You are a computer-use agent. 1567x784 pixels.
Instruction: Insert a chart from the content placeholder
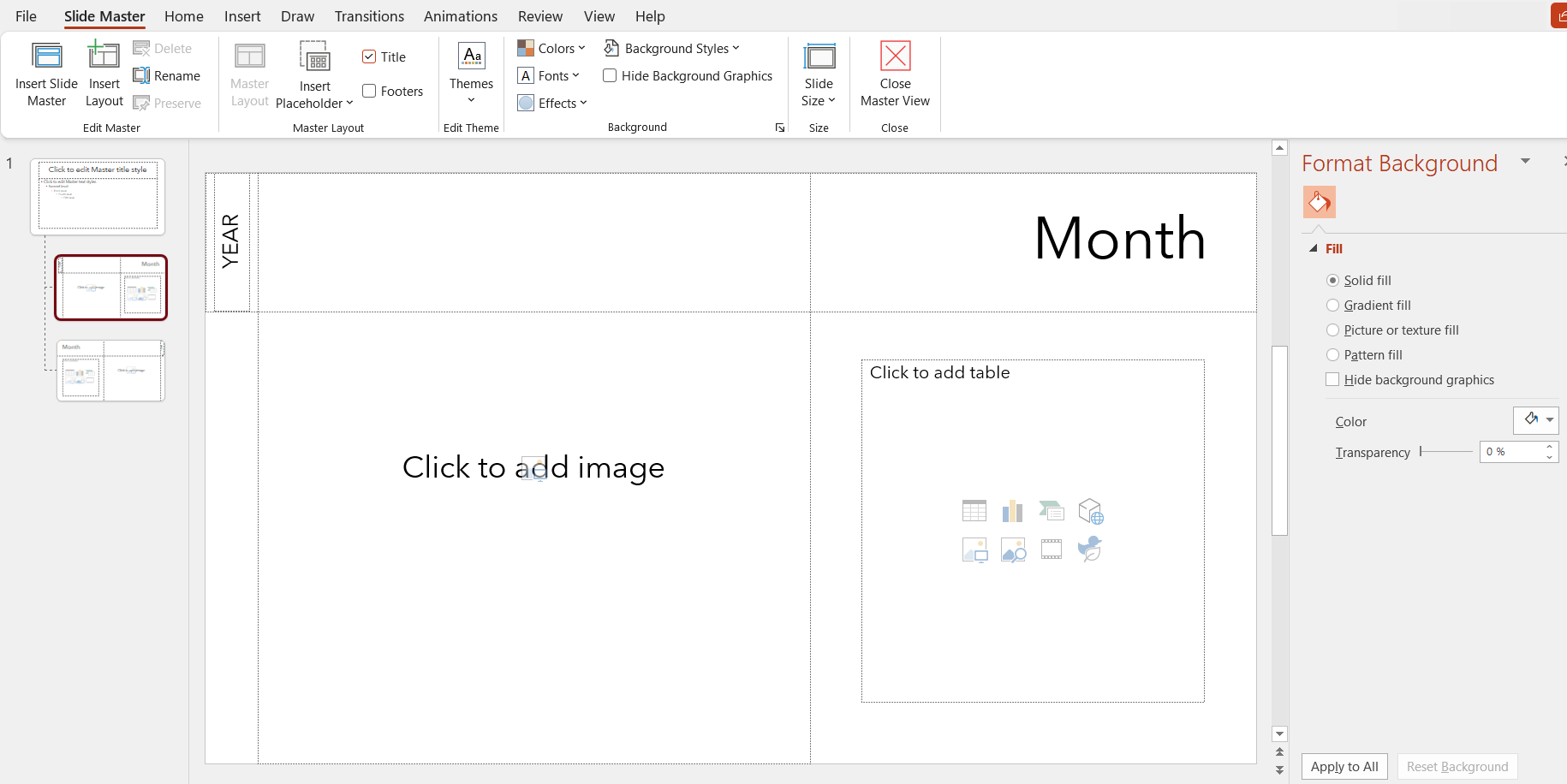point(1012,510)
